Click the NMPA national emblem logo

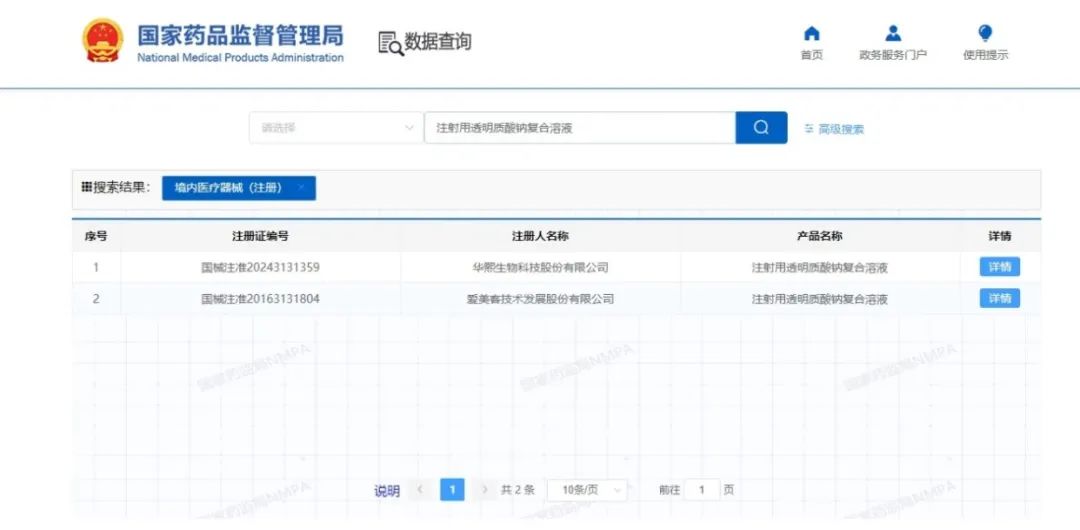[103, 41]
